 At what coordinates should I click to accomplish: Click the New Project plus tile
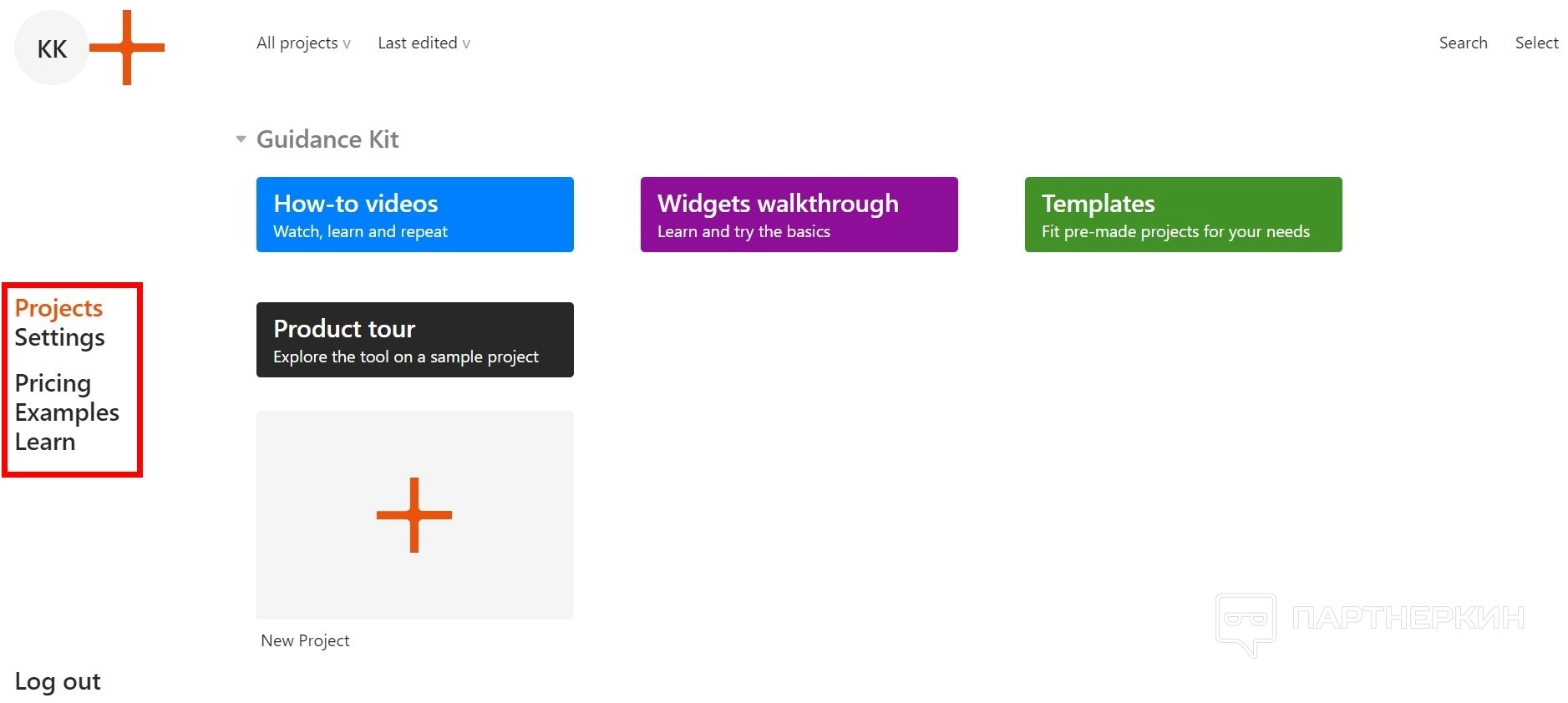[x=414, y=514]
